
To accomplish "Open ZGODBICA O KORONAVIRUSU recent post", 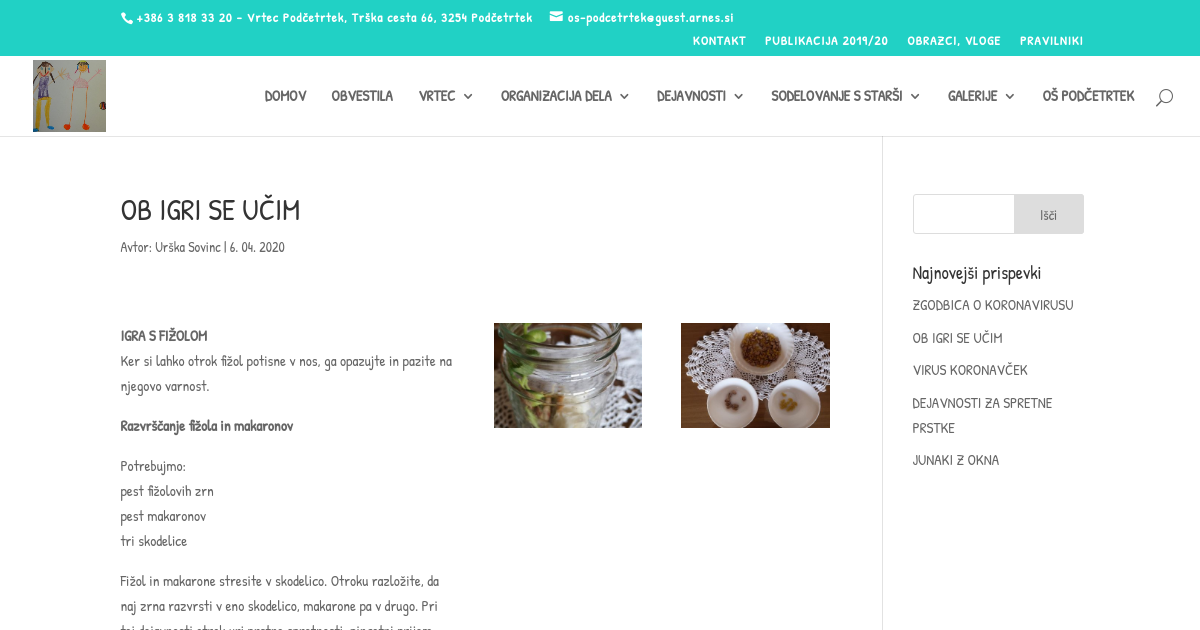I will click(x=993, y=305).
